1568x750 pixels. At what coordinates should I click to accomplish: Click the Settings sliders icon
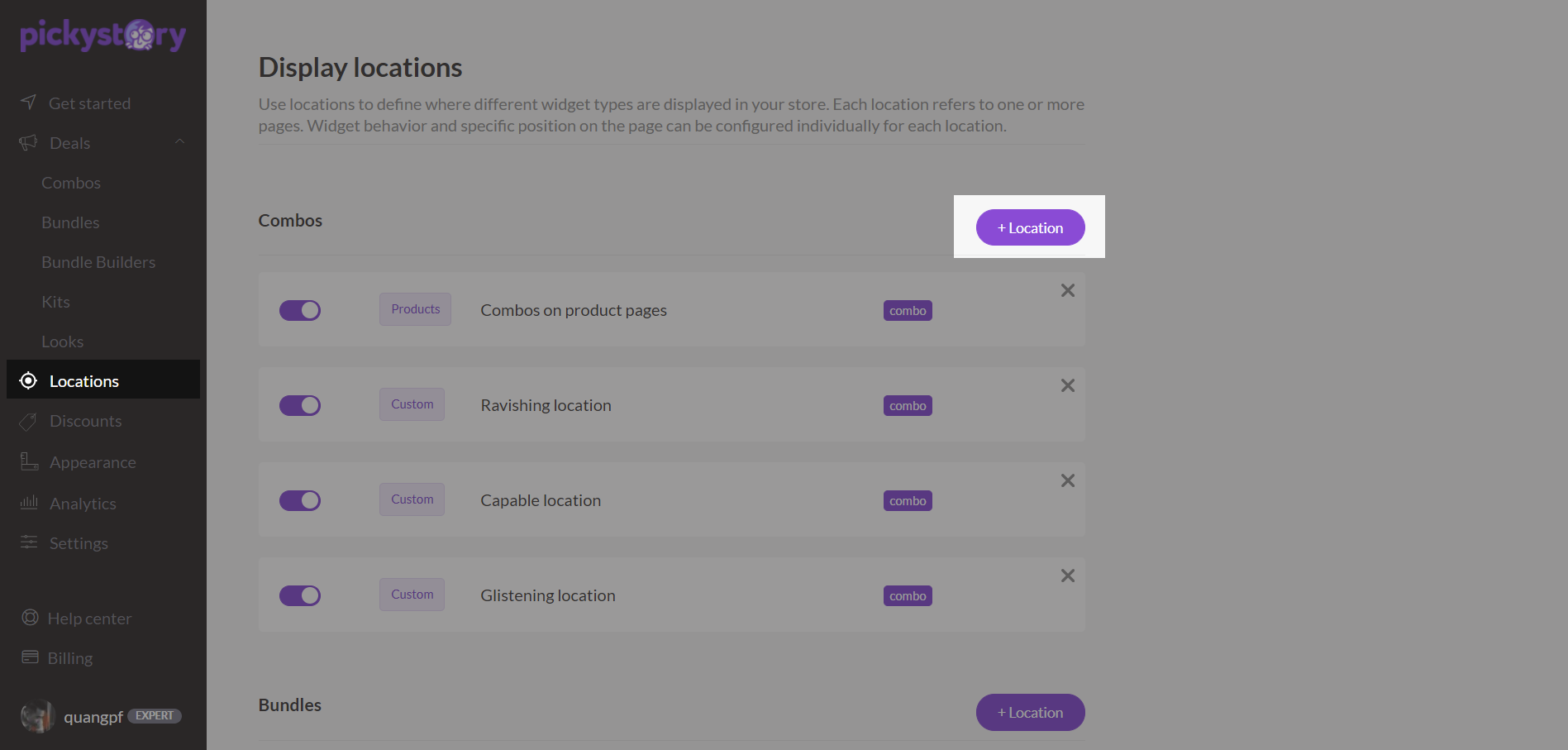tap(29, 542)
